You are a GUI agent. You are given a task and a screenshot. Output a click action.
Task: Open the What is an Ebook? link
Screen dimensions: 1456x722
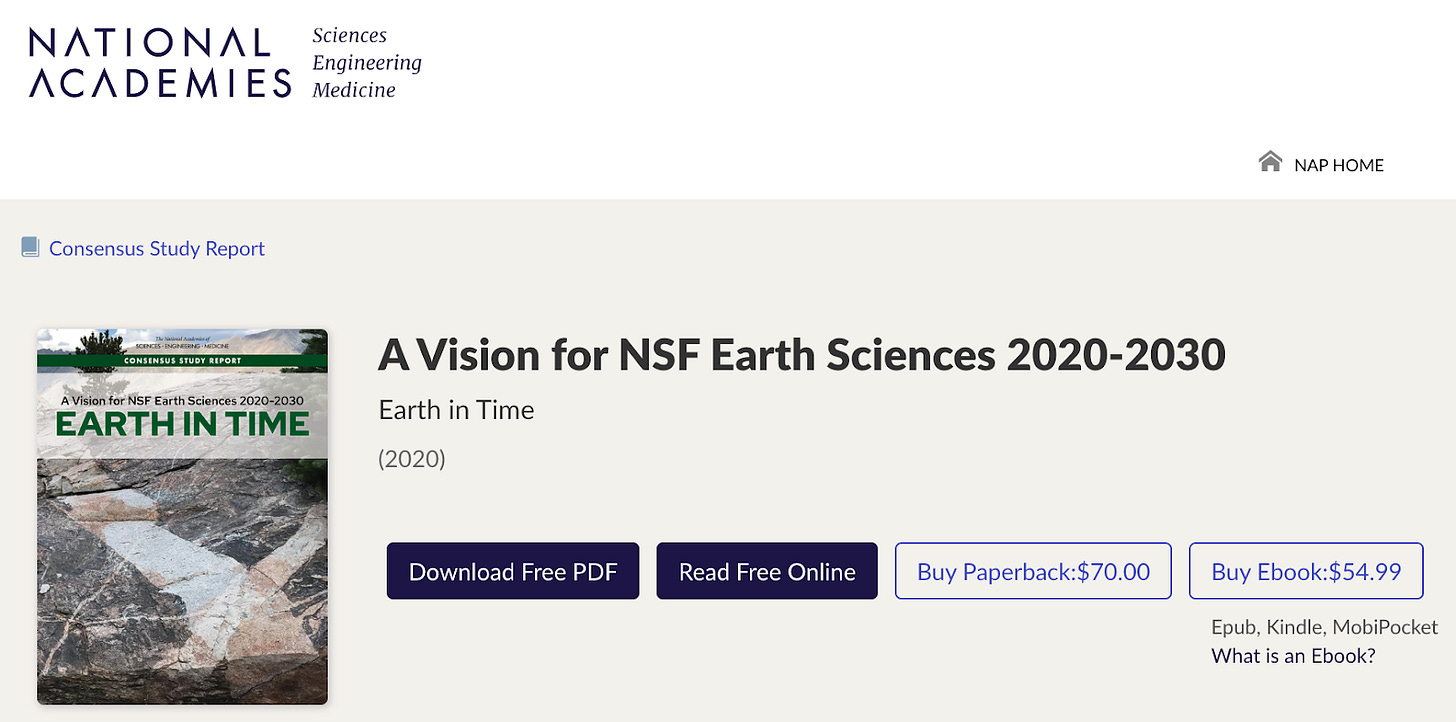coord(1293,656)
